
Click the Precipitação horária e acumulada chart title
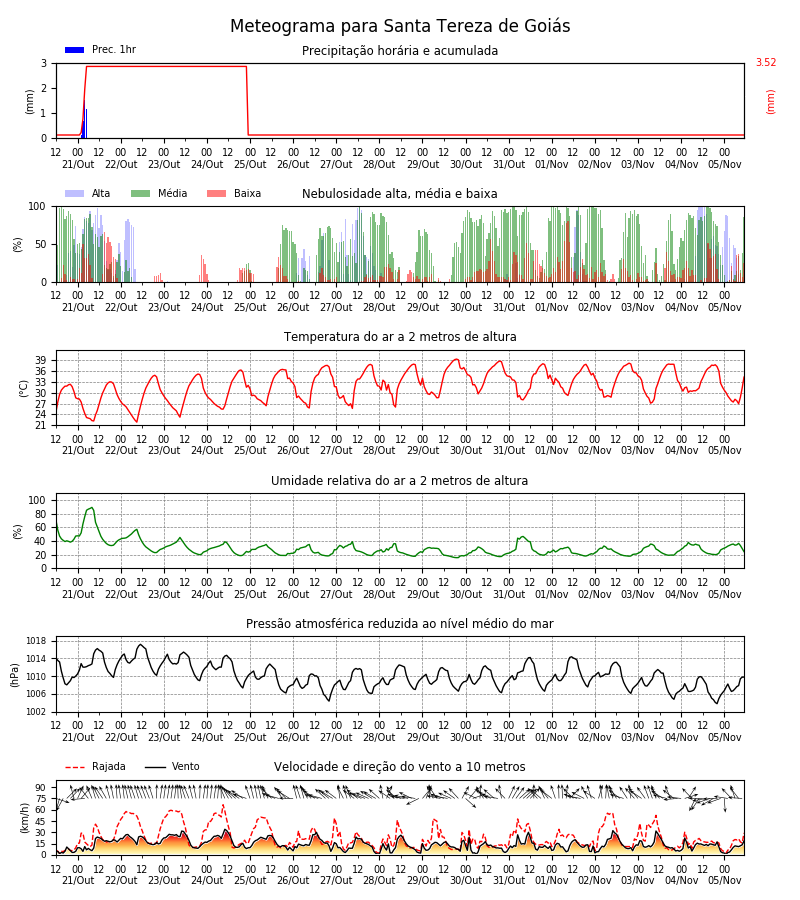point(400,51)
